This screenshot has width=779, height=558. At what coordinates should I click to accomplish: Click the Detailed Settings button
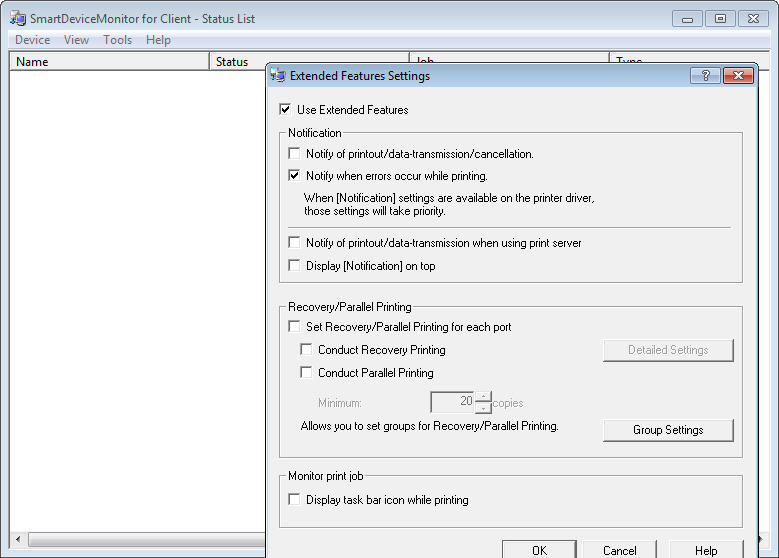pos(668,350)
